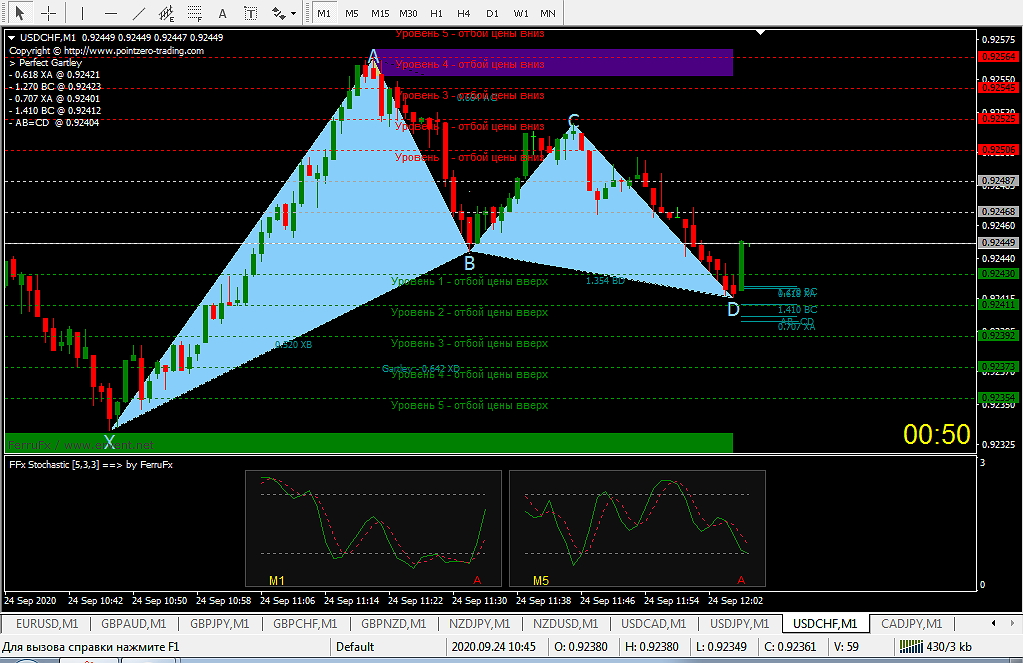This screenshot has width=1023, height=663.
Task: Click the connection status bars icon
Action: coord(911,647)
